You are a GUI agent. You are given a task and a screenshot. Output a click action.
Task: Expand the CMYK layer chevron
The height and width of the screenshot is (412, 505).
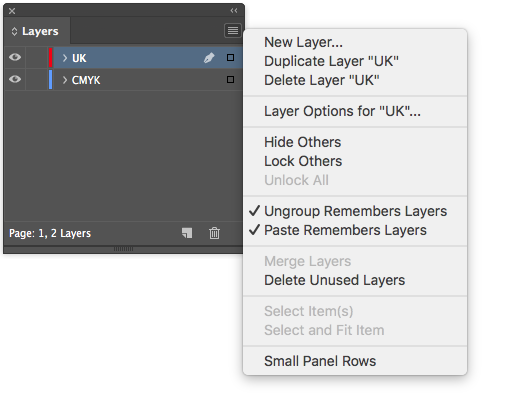(x=65, y=80)
